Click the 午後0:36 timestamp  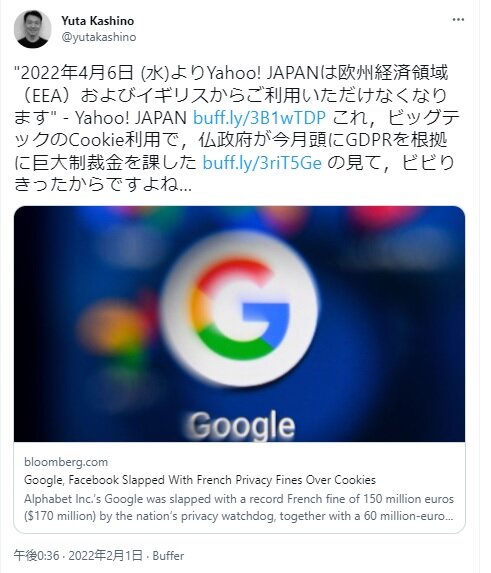[36, 555]
